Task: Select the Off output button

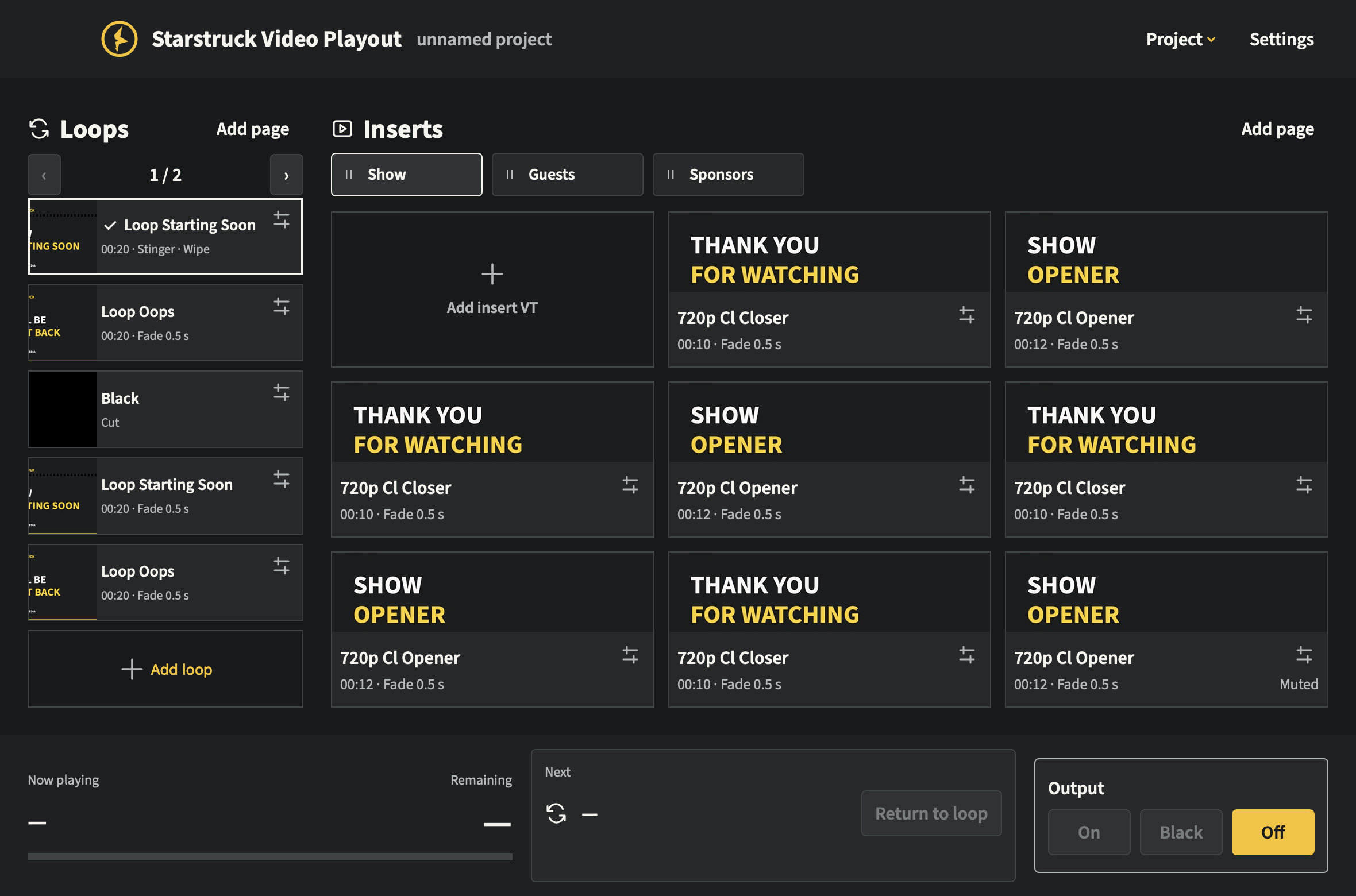Action: (x=1273, y=832)
